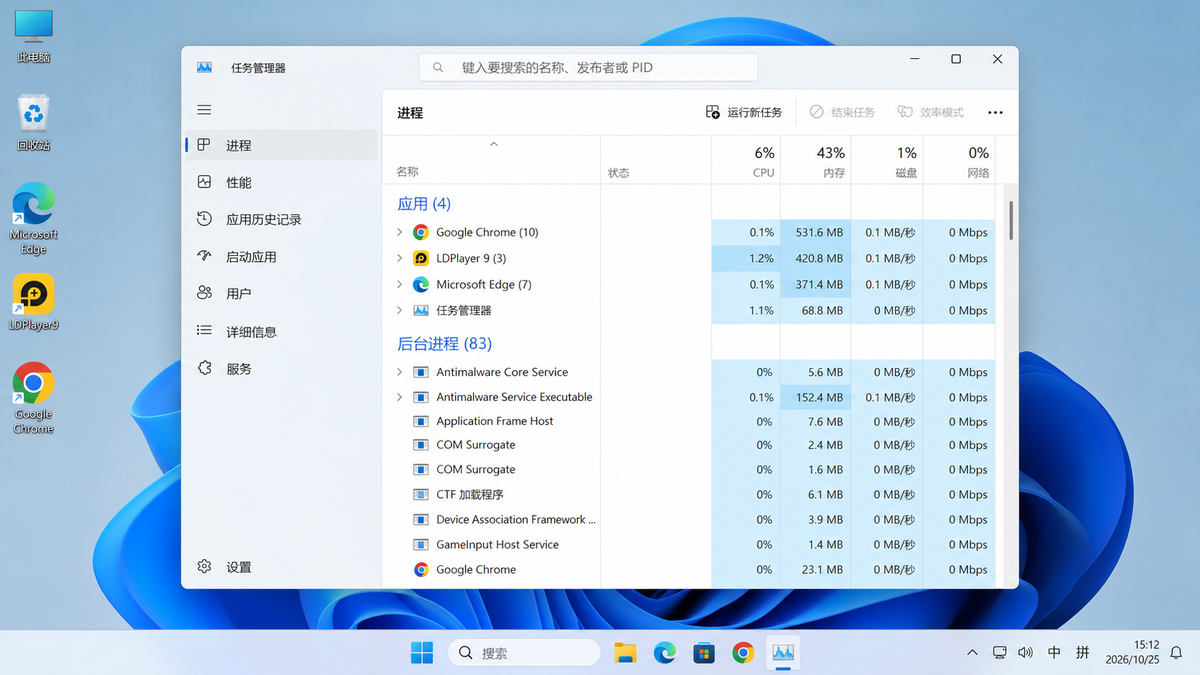Open the 应用历史记录 tab
Image resolution: width=1200 pixels, height=675 pixels.
click(281, 219)
